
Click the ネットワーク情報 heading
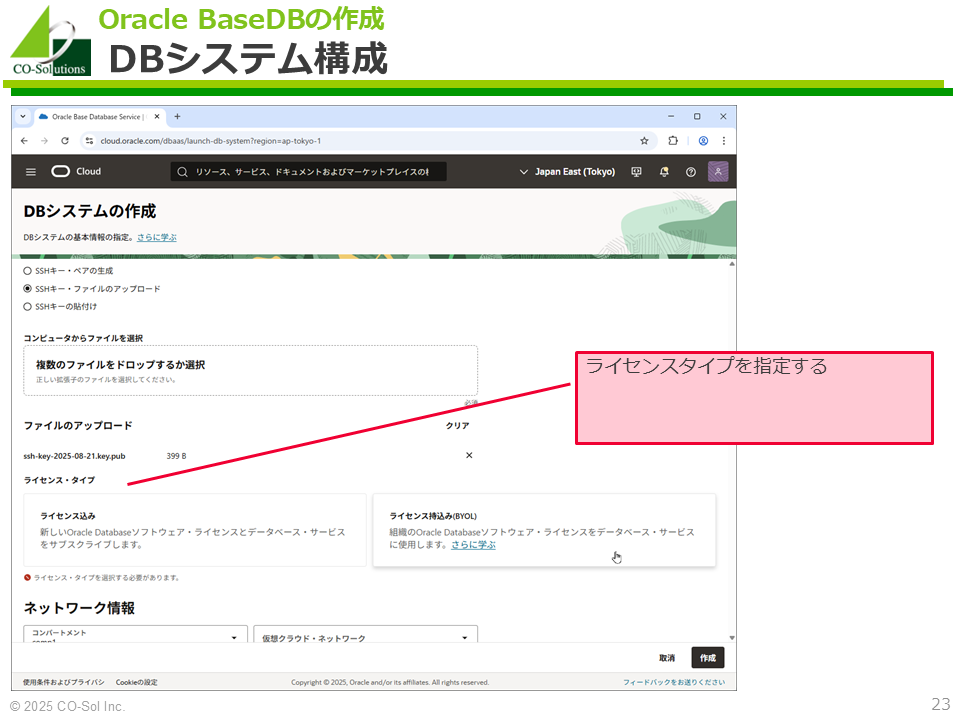(79, 608)
